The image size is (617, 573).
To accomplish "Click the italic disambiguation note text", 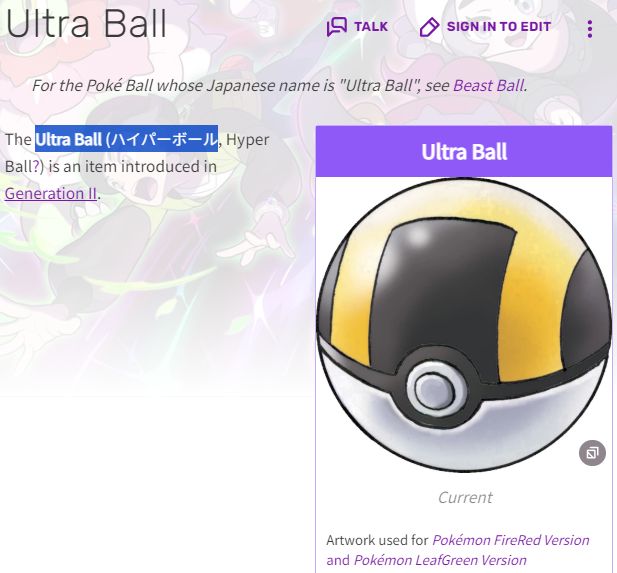I will [x=279, y=85].
